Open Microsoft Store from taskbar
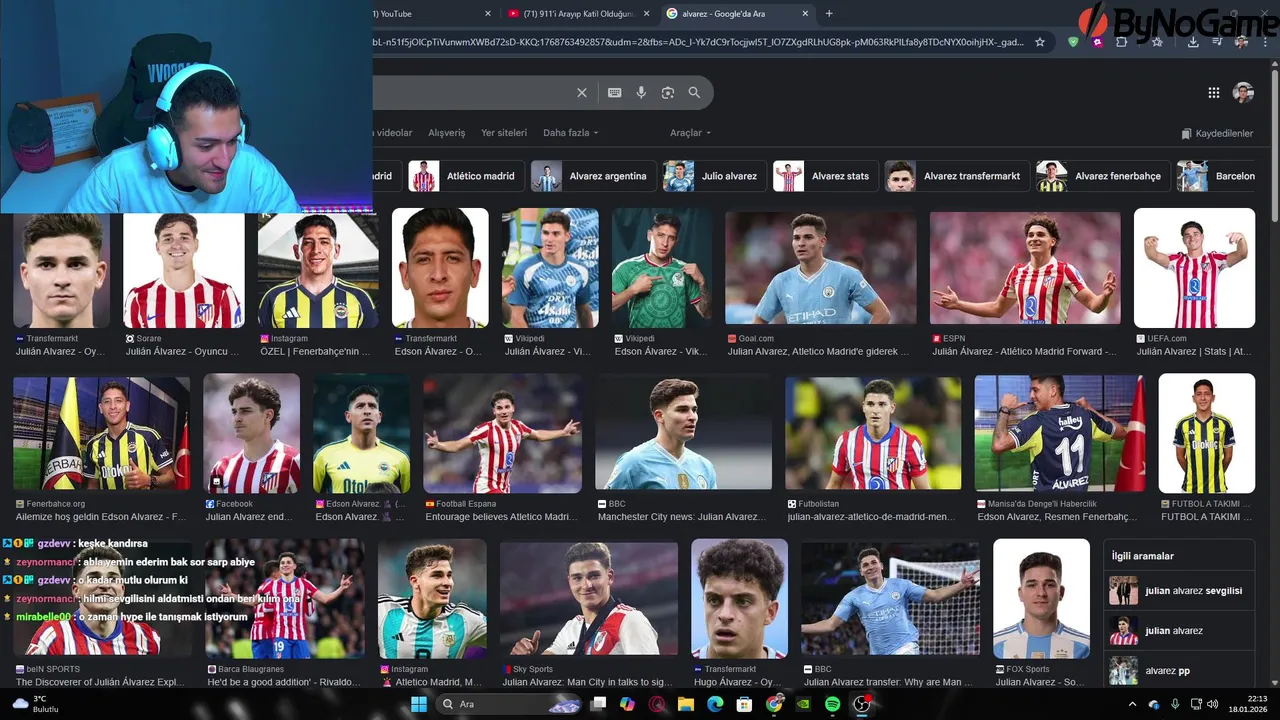 [x=745, y=704]
